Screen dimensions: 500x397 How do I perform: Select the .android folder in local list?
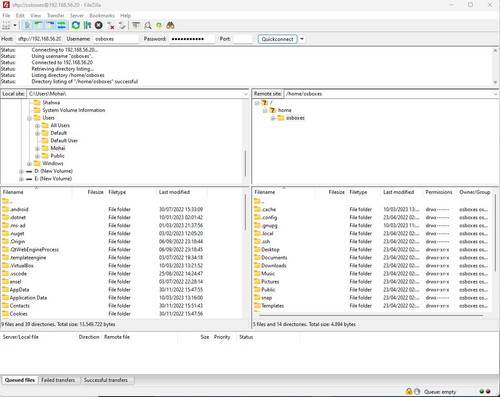pos(19,209)
